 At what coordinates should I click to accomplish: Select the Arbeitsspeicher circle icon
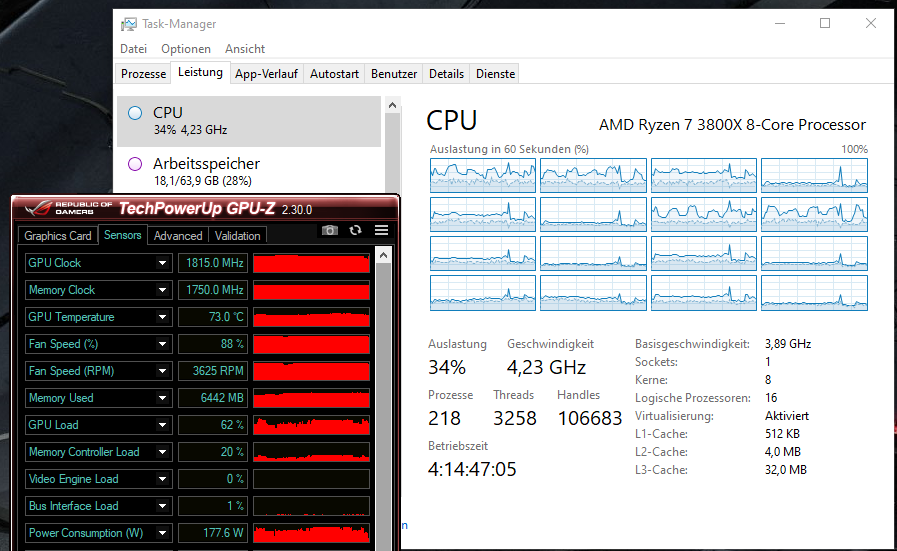pos(135,164)
